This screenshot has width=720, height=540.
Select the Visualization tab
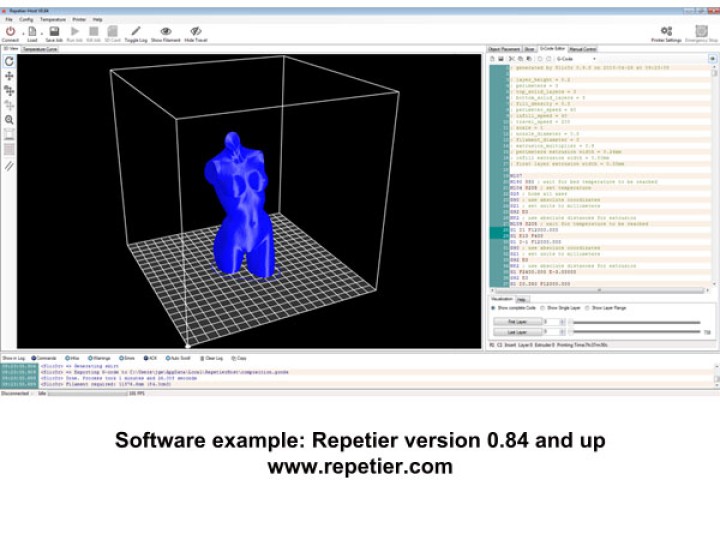501,299
